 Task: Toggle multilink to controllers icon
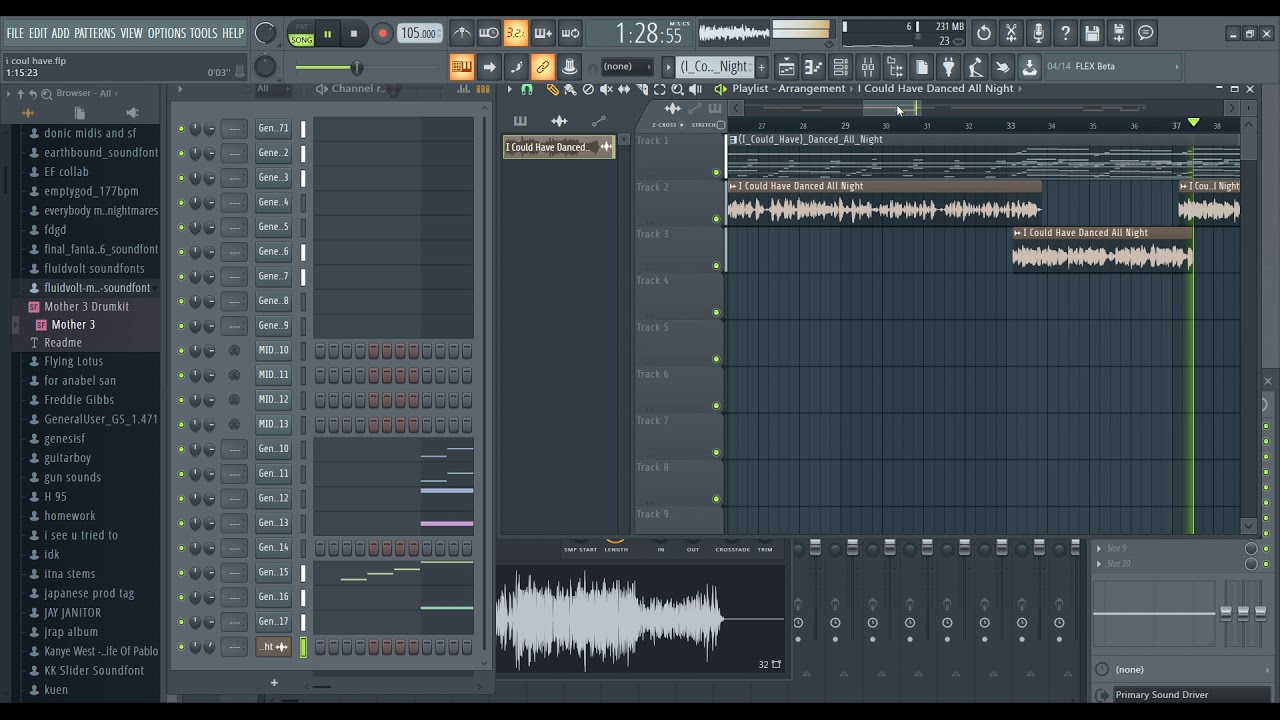(x=542, y=67)
